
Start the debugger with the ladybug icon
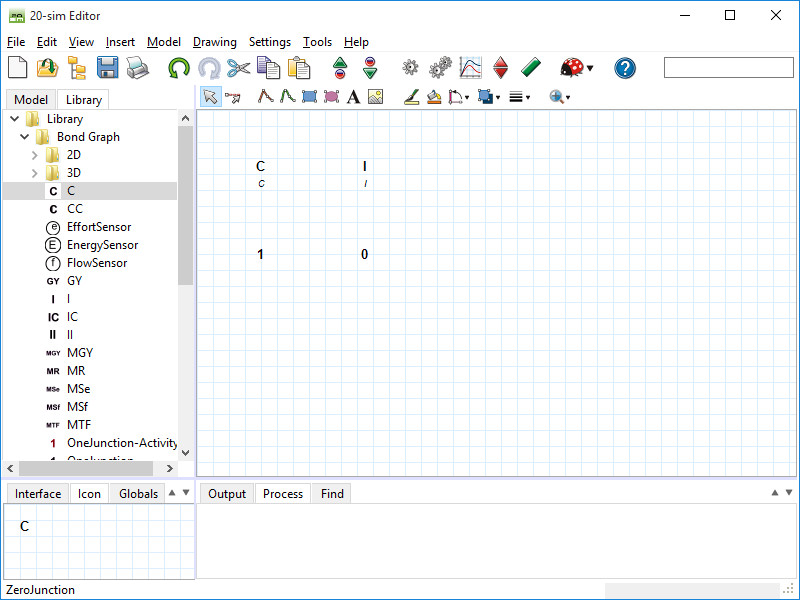[568, 68]
